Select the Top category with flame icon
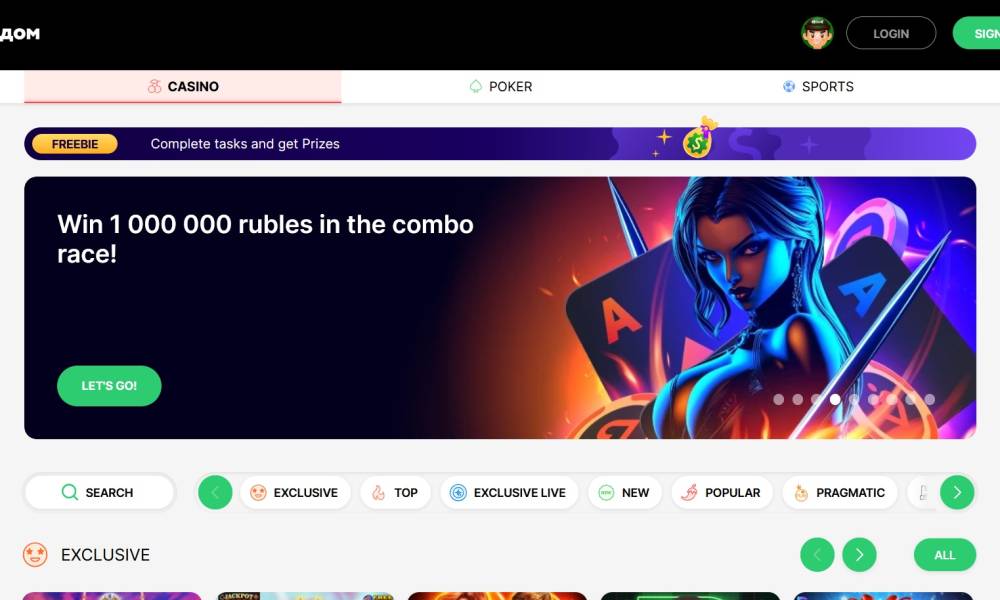The image size is (1000, 600). point(395,492)
